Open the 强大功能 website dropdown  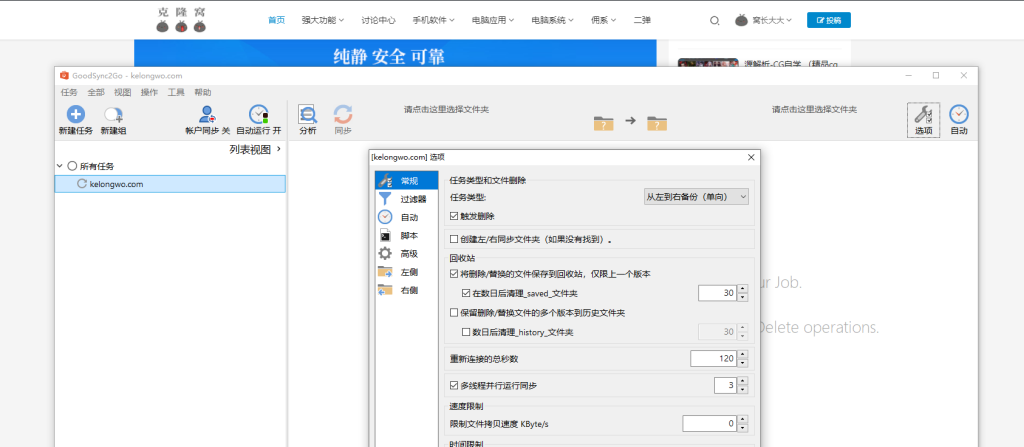323,20
